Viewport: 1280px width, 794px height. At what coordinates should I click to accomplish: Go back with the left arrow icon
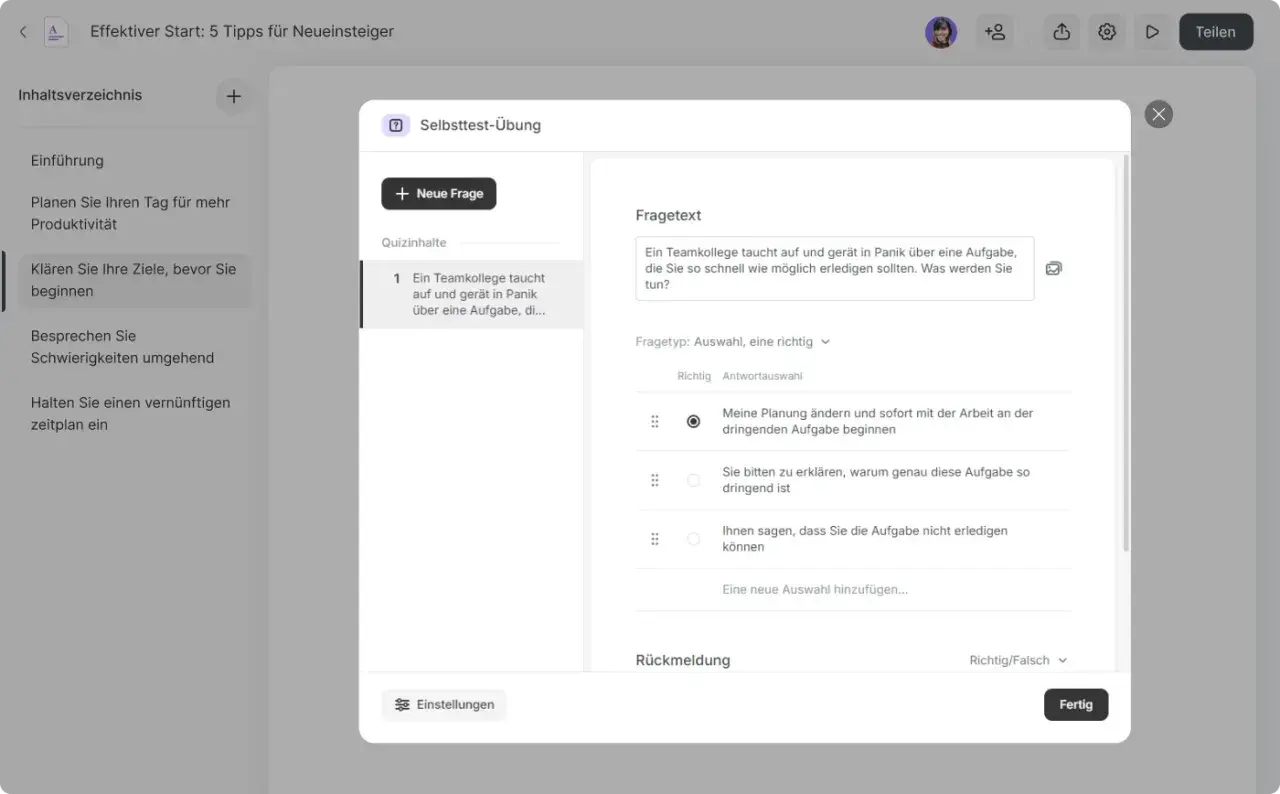pyautogui.click(x=23, y=32)
